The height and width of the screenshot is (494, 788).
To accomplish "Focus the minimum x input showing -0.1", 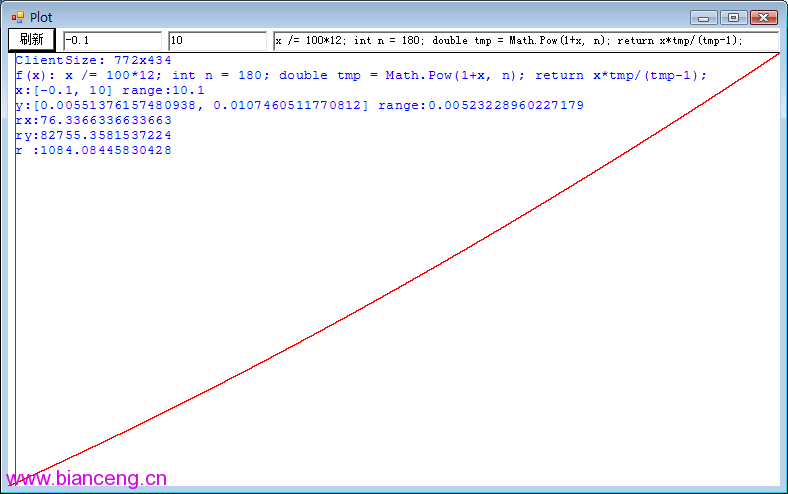I will click(x=113, y=41).
